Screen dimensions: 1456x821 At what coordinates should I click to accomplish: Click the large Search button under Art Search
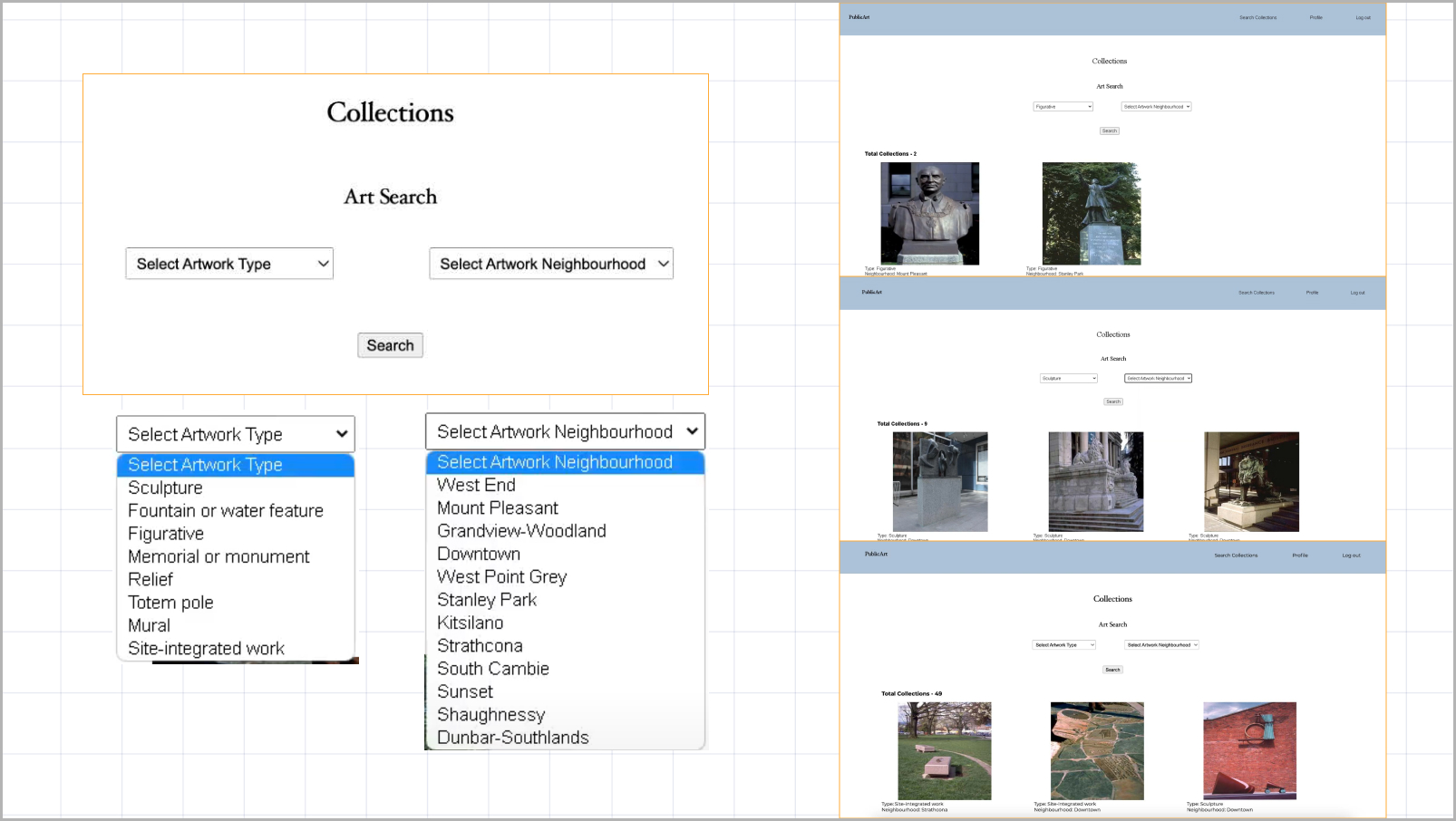pos(390,345)
